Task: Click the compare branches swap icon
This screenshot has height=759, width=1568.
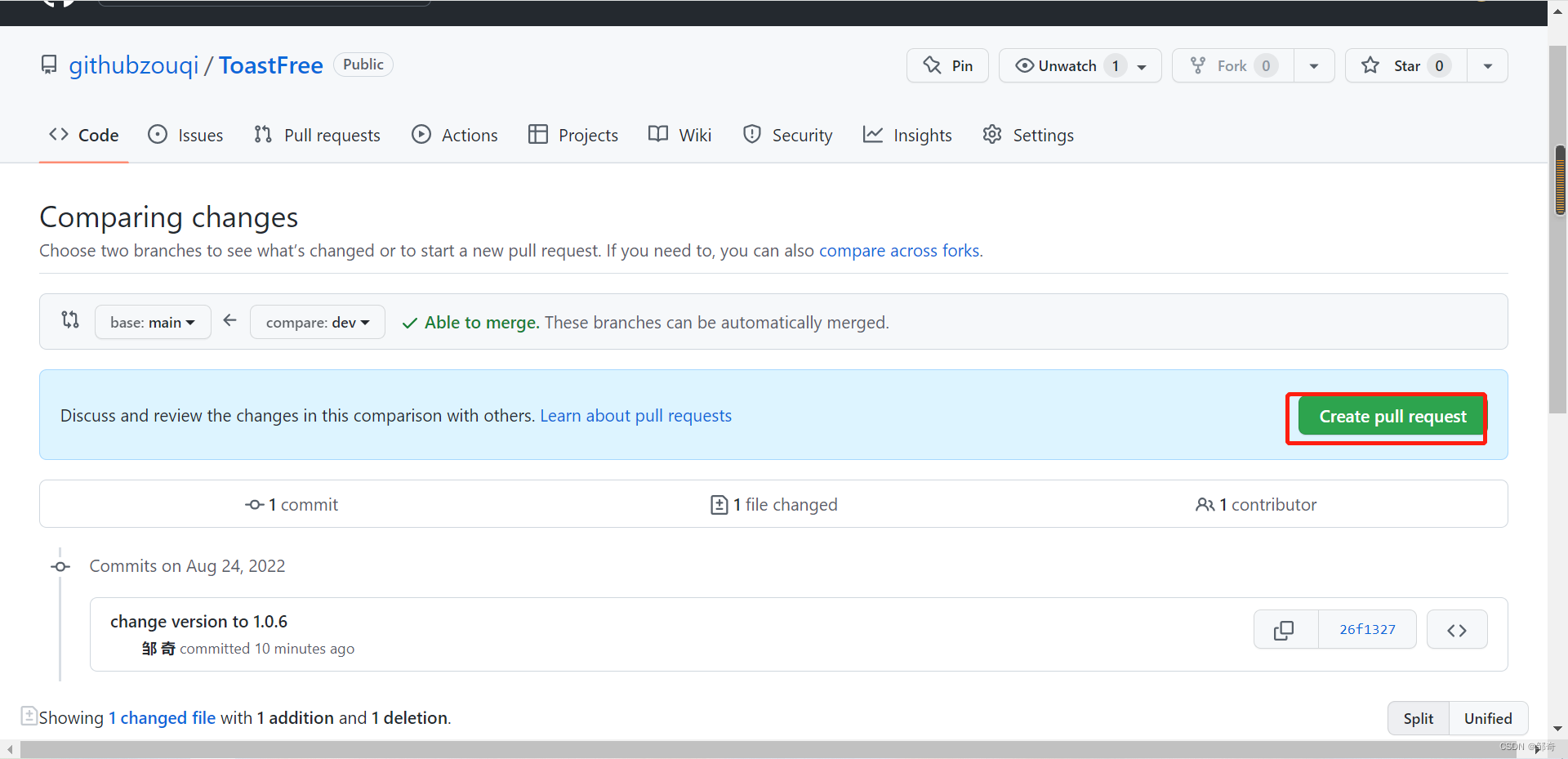Action: 70,319
